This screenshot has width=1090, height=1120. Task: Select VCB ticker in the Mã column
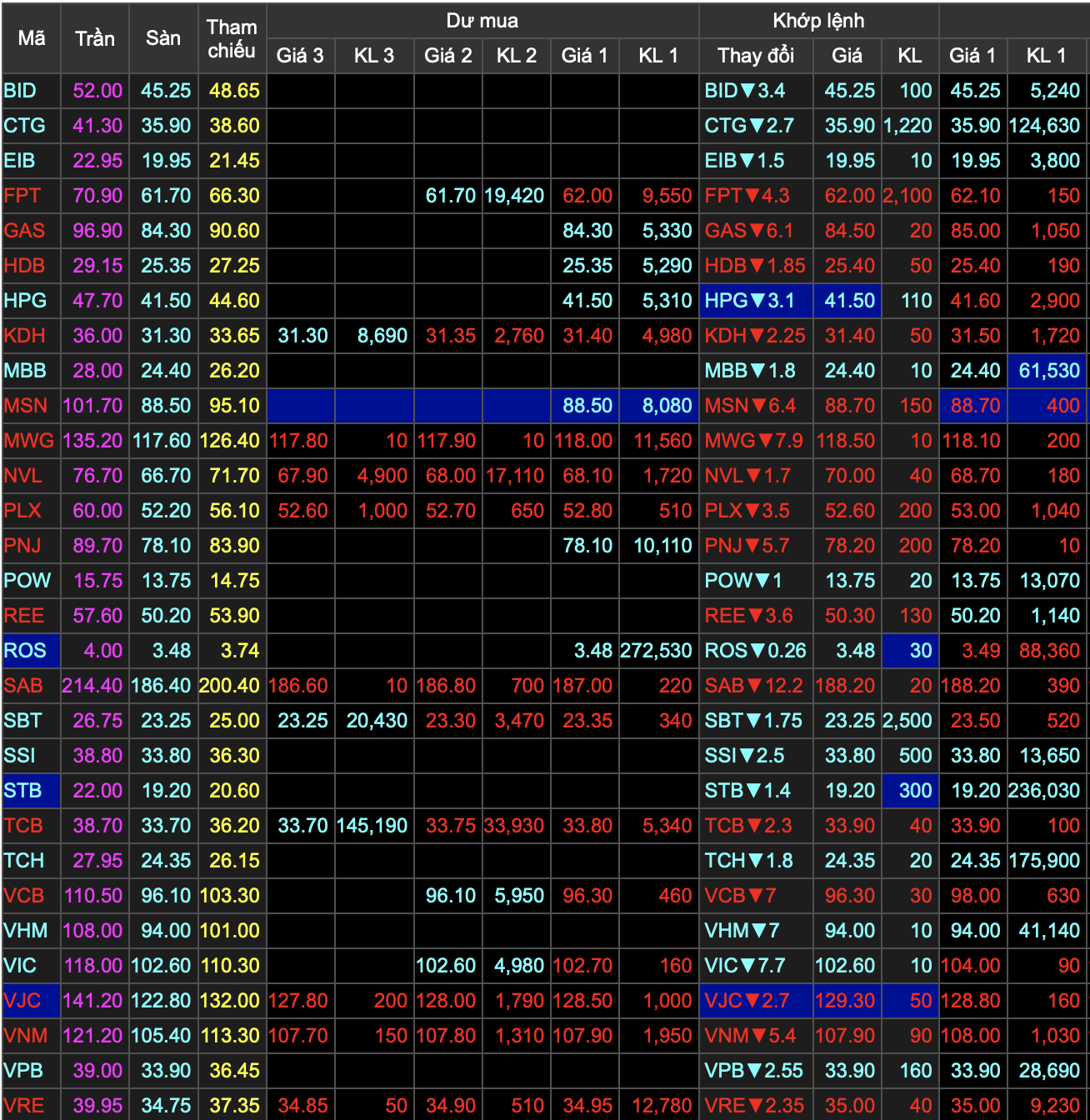click(32, 896)
